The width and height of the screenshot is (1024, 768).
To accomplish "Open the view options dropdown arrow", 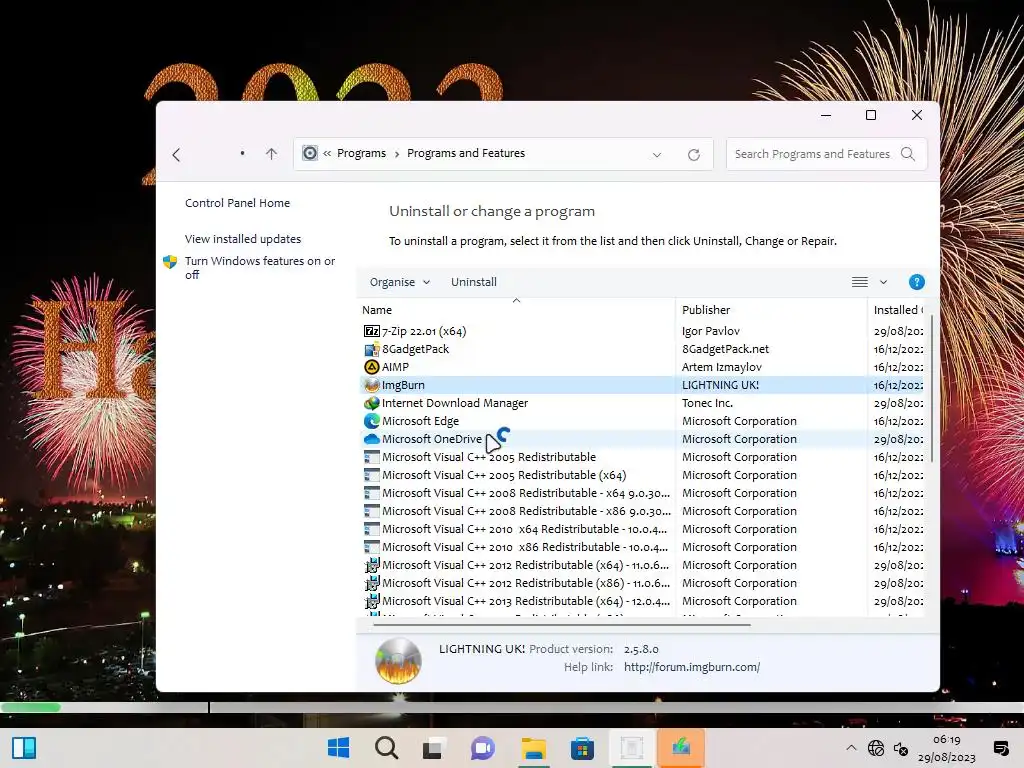I will point(883,282).
